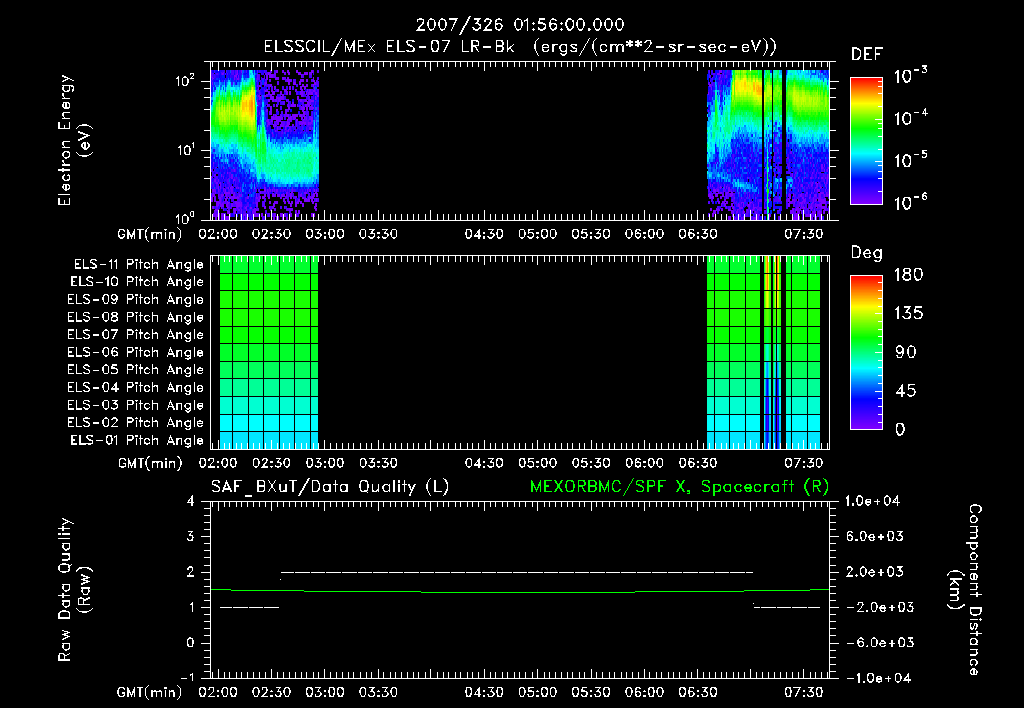
Task: Click the ELS-08 Pitch Angle row label
Action: 136,317
